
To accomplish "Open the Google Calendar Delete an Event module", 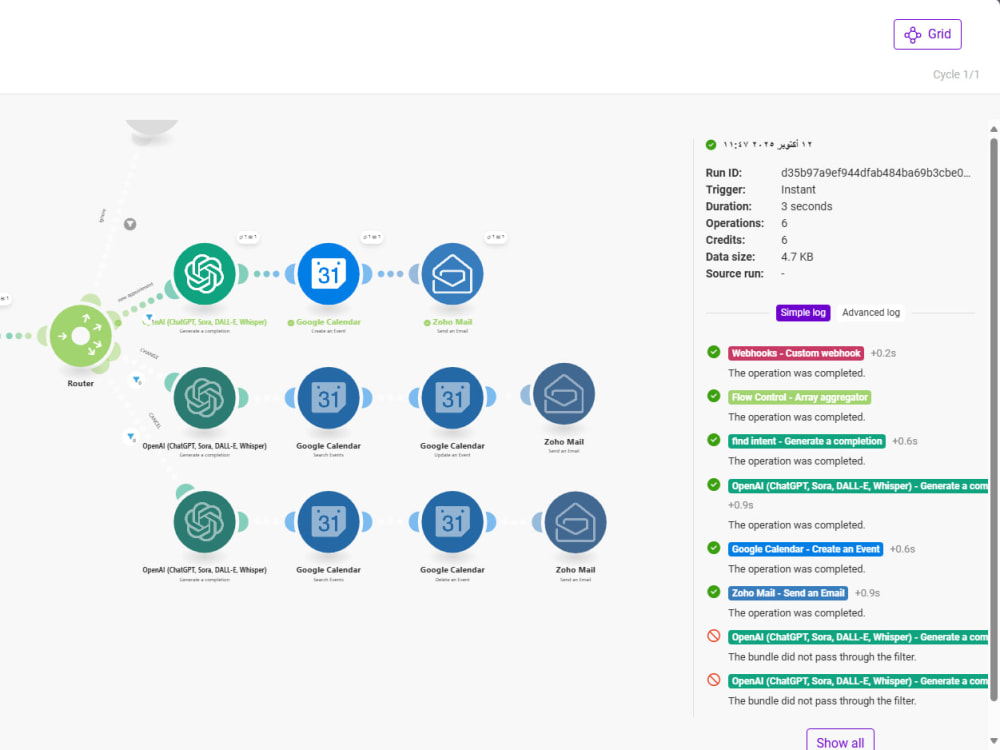I will pos(452,522).
